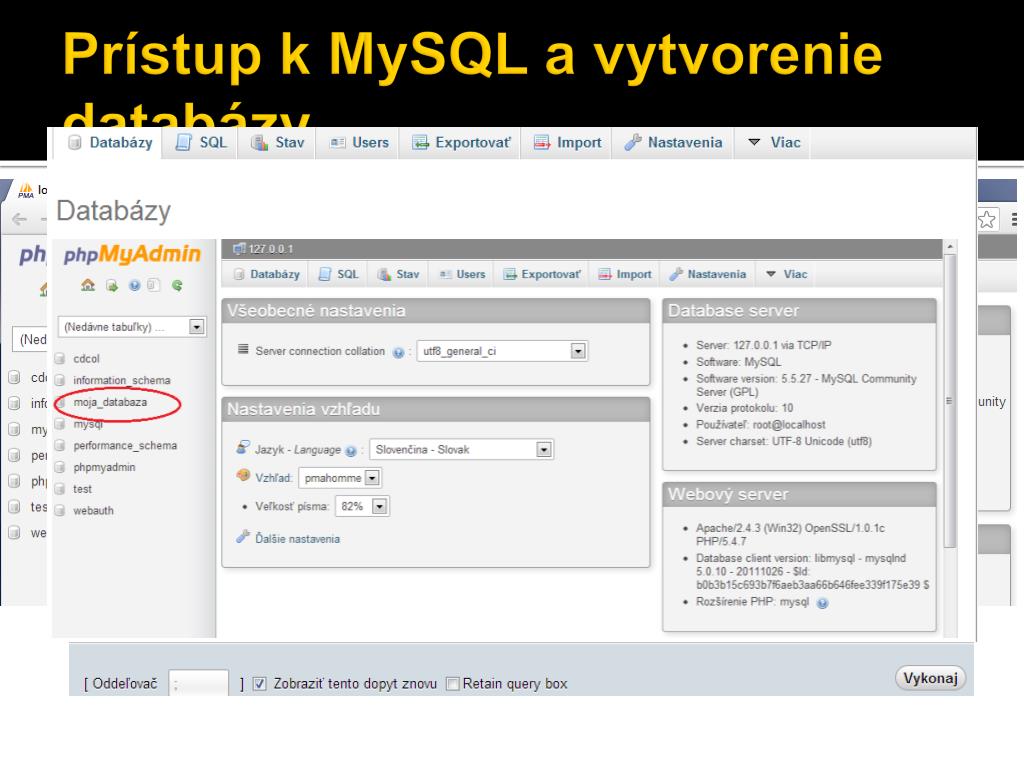Switch to large SQL tab at top

click(x=202, y=142)
